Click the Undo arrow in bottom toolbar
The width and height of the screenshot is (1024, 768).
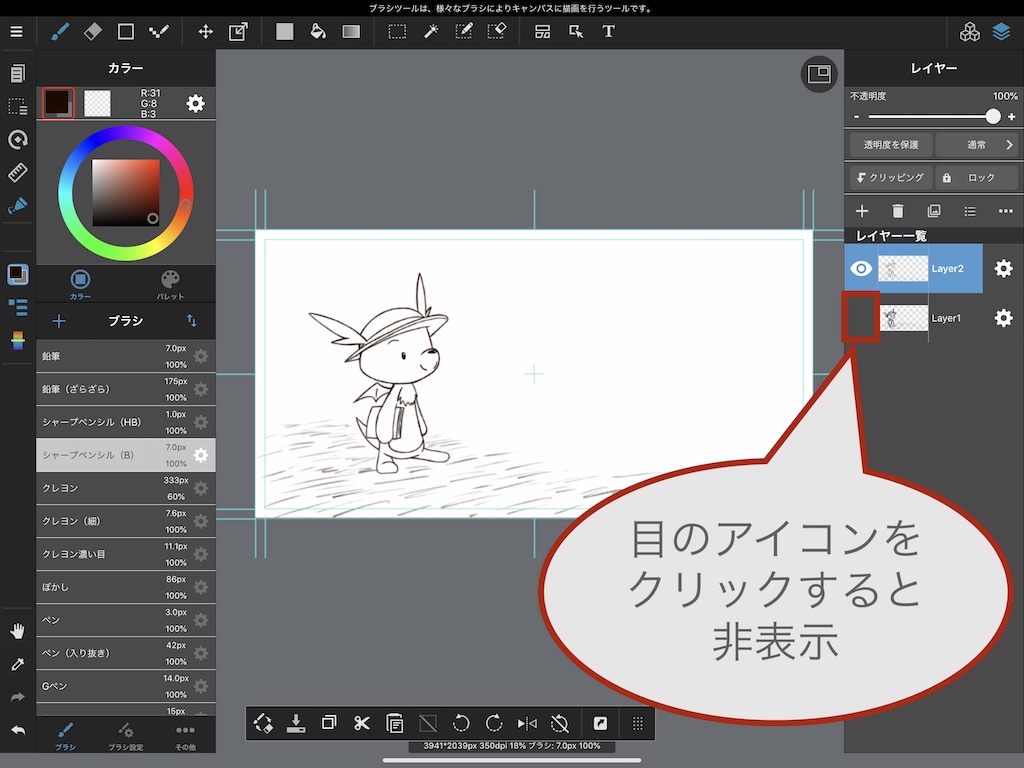461,723
